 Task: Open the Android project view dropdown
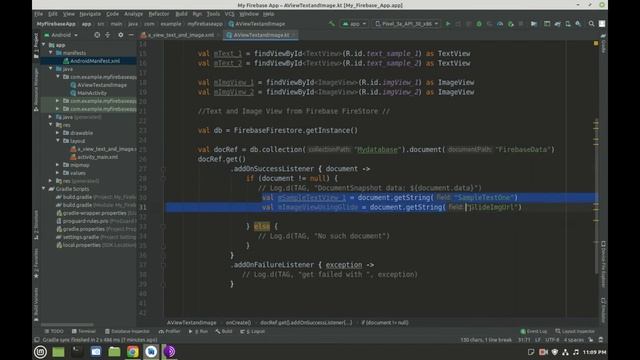pyautogui.click(x=61, y=35)
